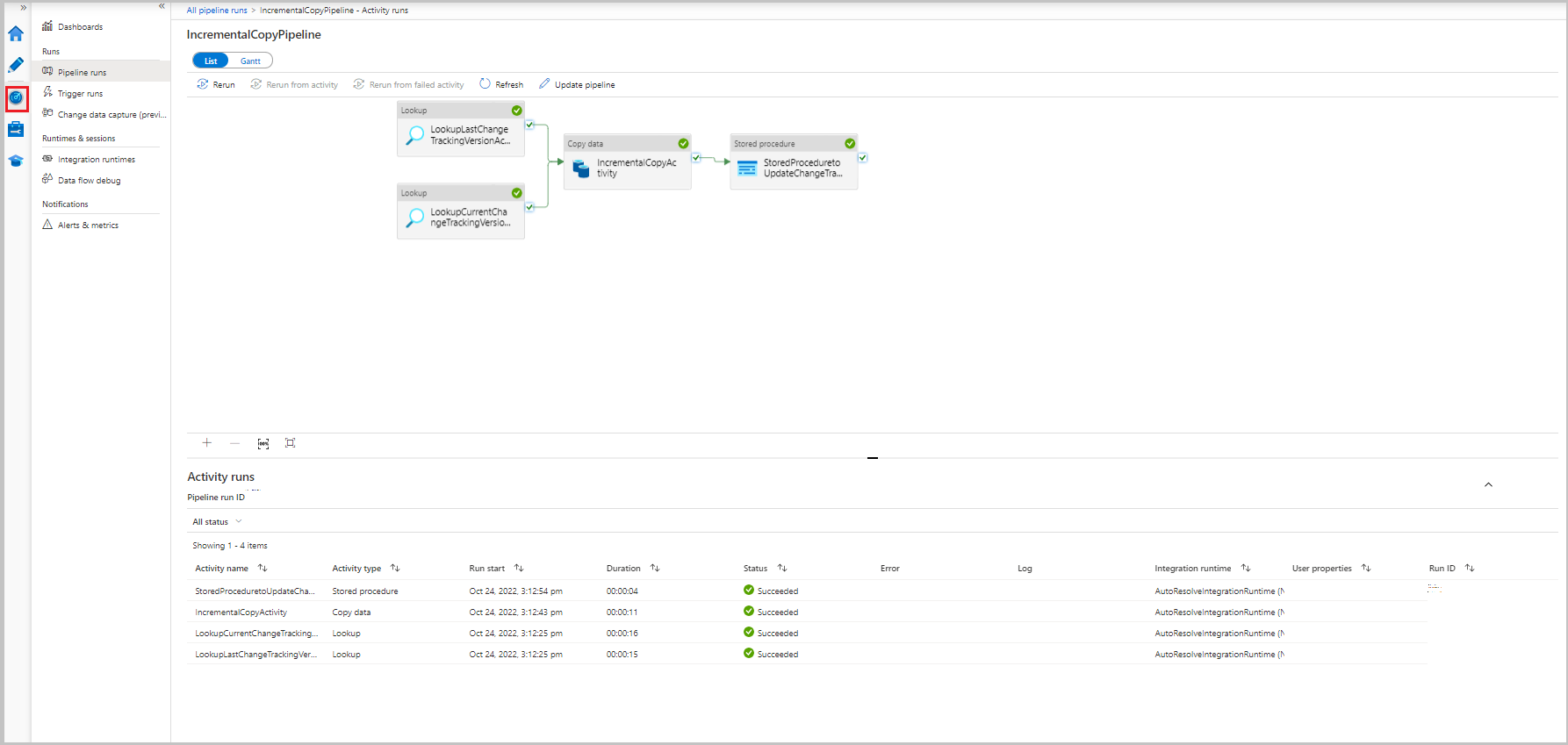Select the StoredProceduretoUpdateChangeTracking node

[795, 162]
